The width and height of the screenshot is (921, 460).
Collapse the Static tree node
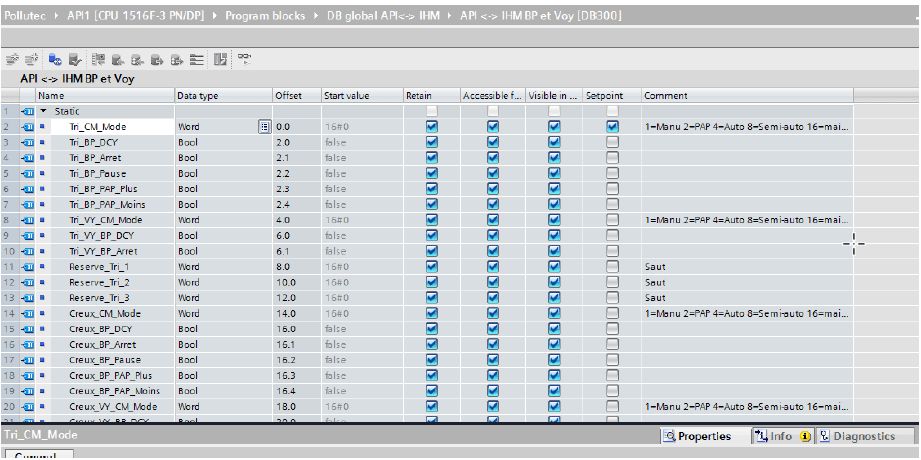[x=44, y=111]
